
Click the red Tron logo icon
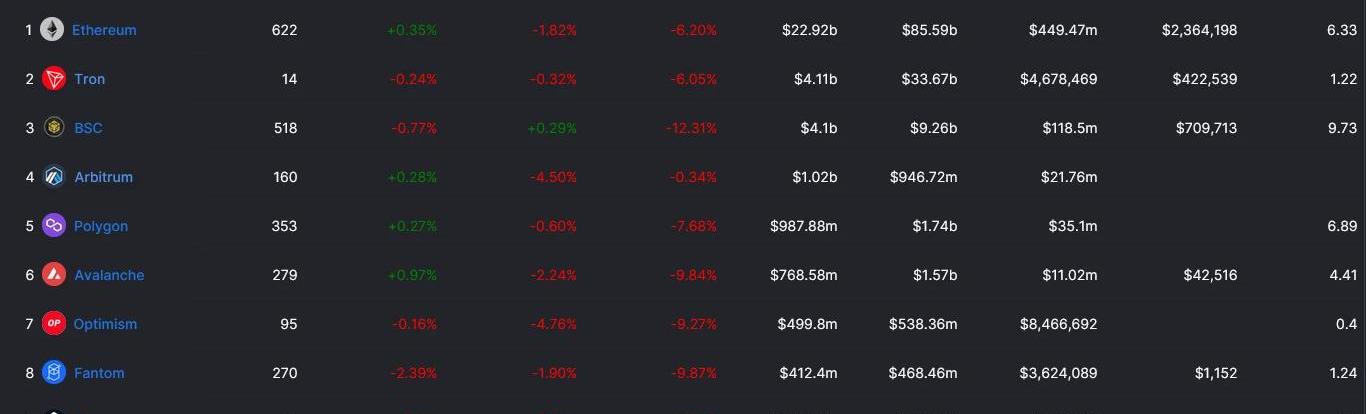(x=54, y=79)
